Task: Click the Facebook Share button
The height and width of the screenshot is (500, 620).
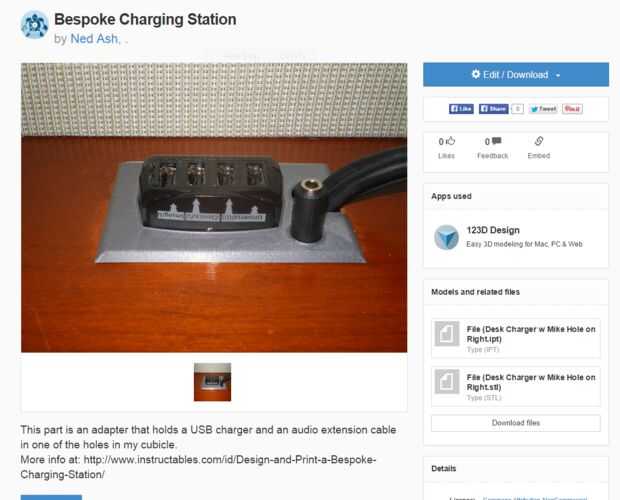Action: click(x=493, y=109)
